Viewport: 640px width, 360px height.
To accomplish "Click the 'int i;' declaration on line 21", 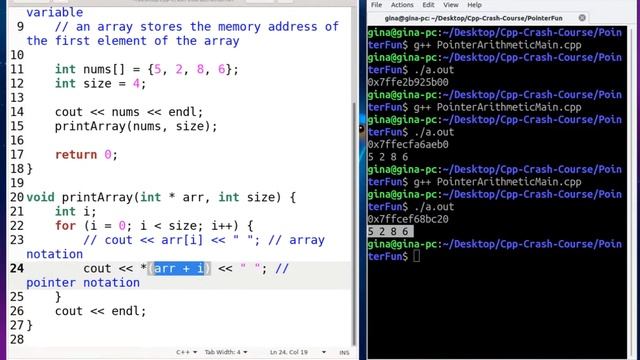I will click(76, 211).
